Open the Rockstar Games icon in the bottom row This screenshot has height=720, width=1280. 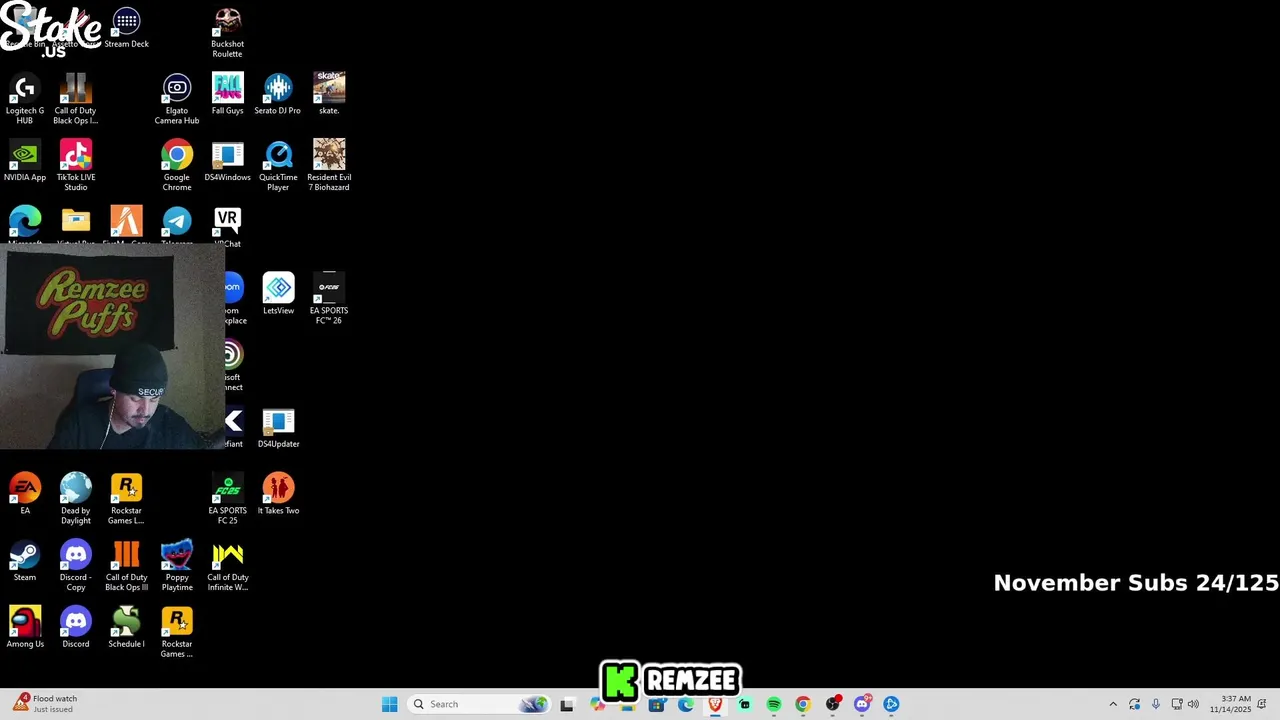click(x=177, y=632)
